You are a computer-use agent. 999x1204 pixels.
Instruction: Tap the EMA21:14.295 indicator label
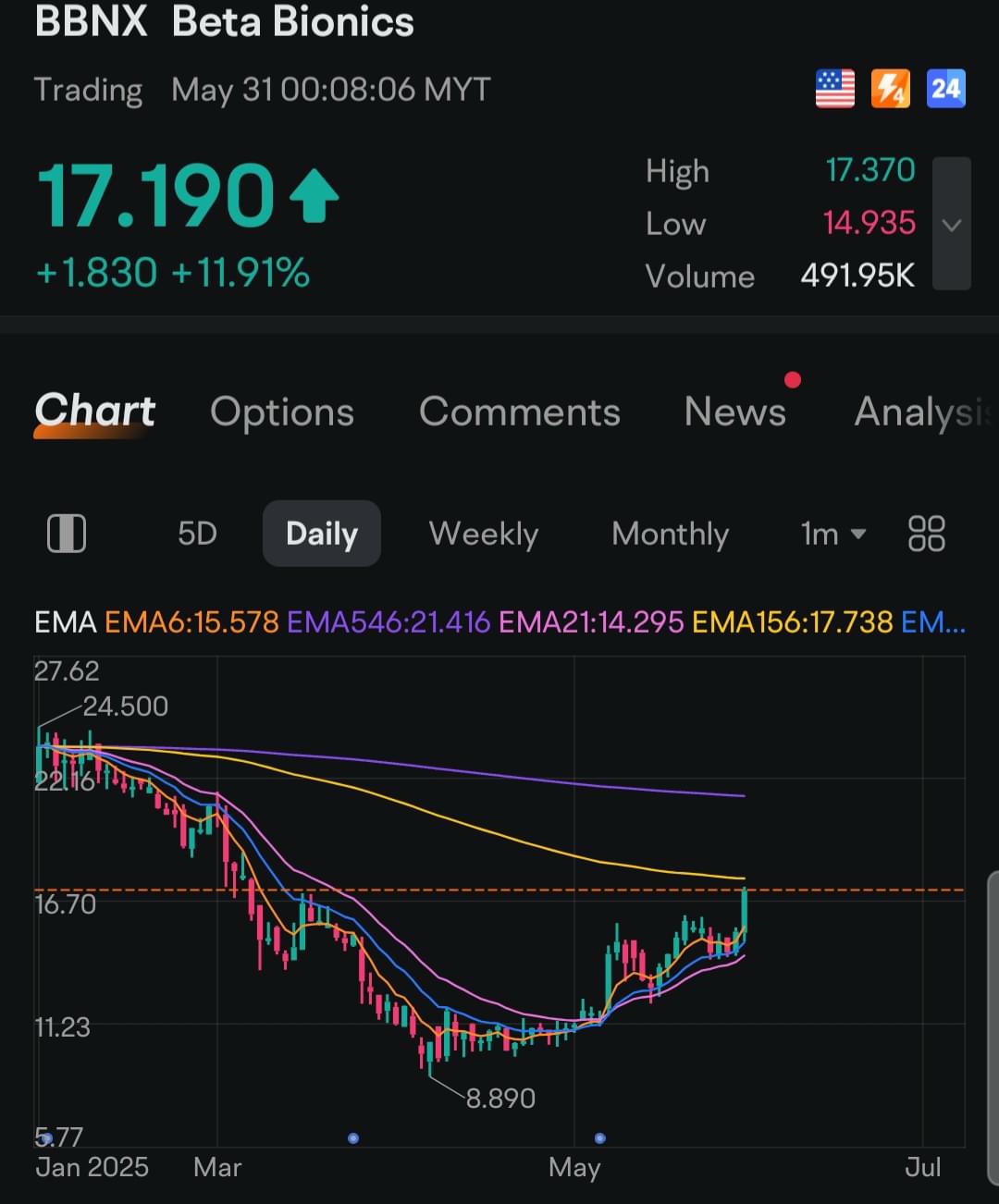click(x=591, y=621)
